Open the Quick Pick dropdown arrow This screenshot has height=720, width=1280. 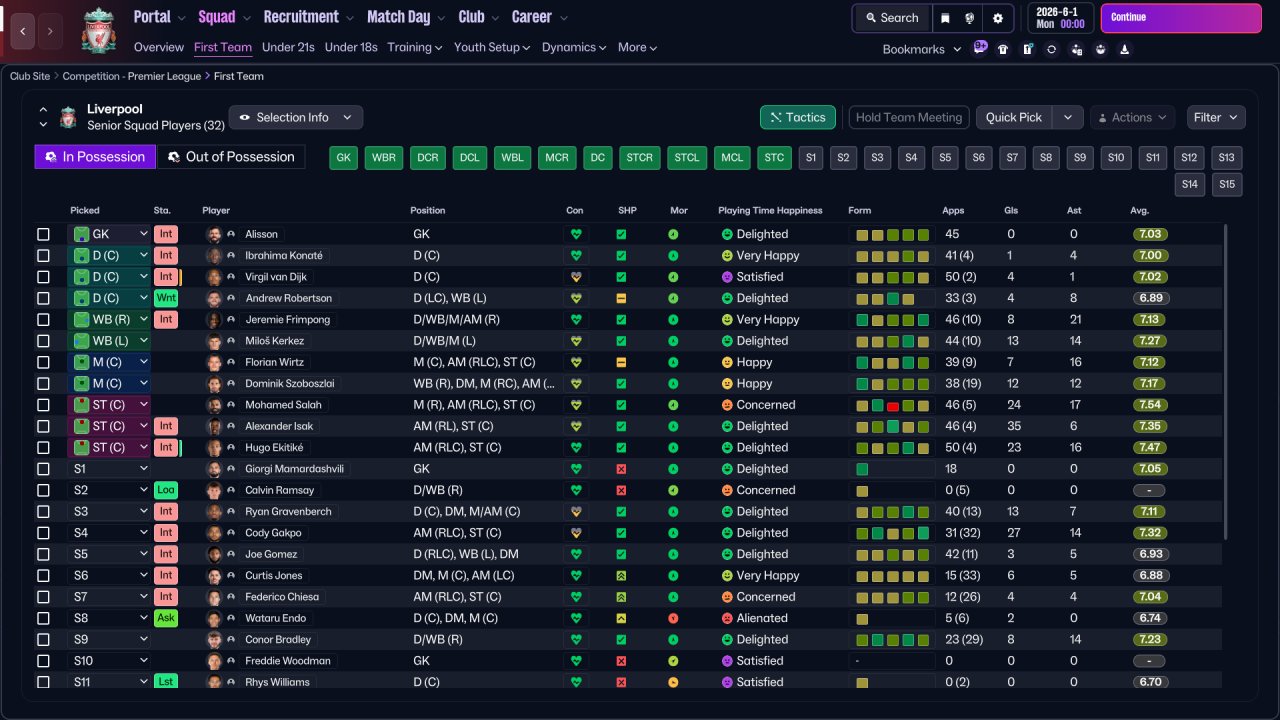(1069, 117)
